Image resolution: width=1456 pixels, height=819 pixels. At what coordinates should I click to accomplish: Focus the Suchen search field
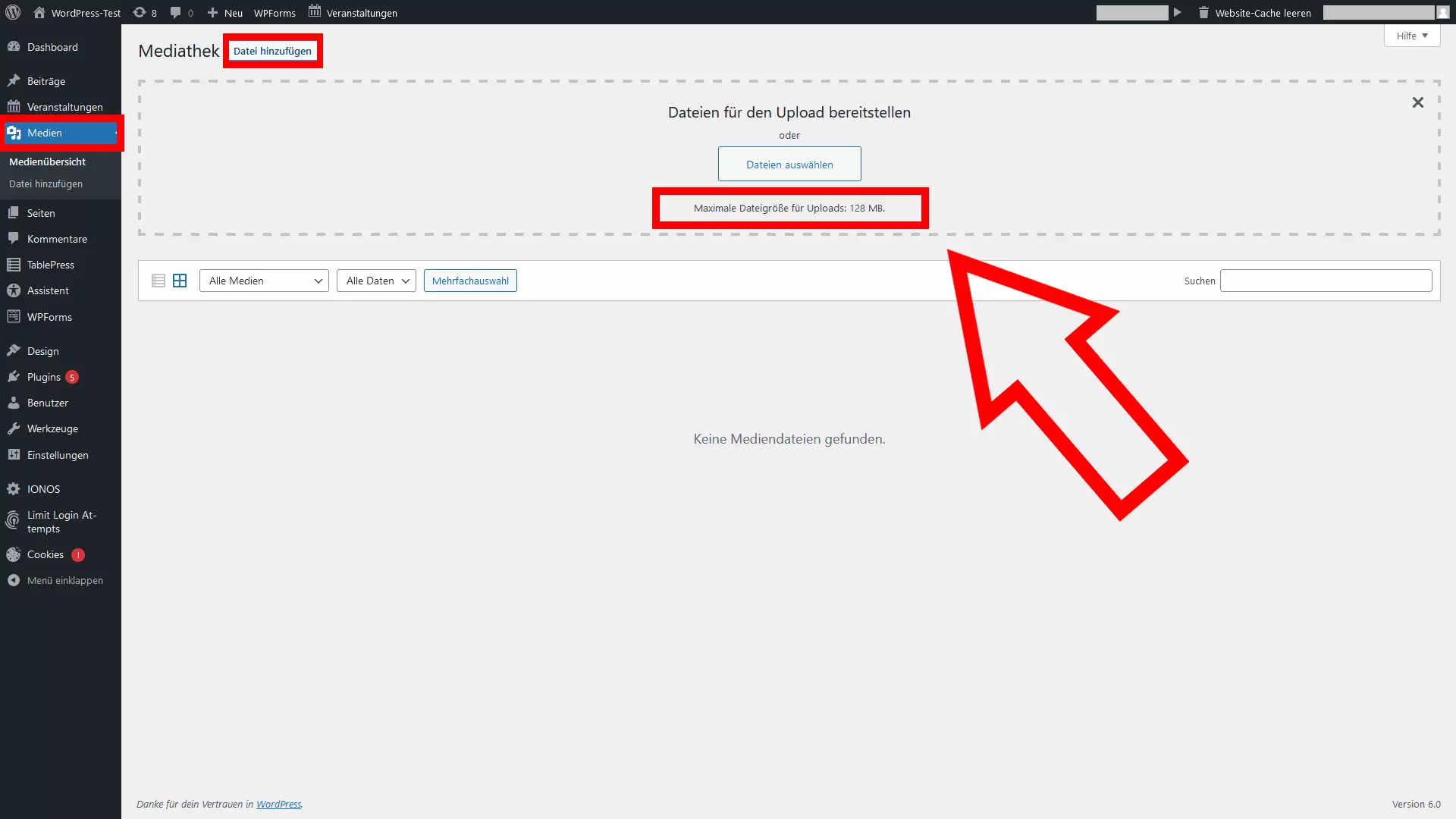(1326, 281)
